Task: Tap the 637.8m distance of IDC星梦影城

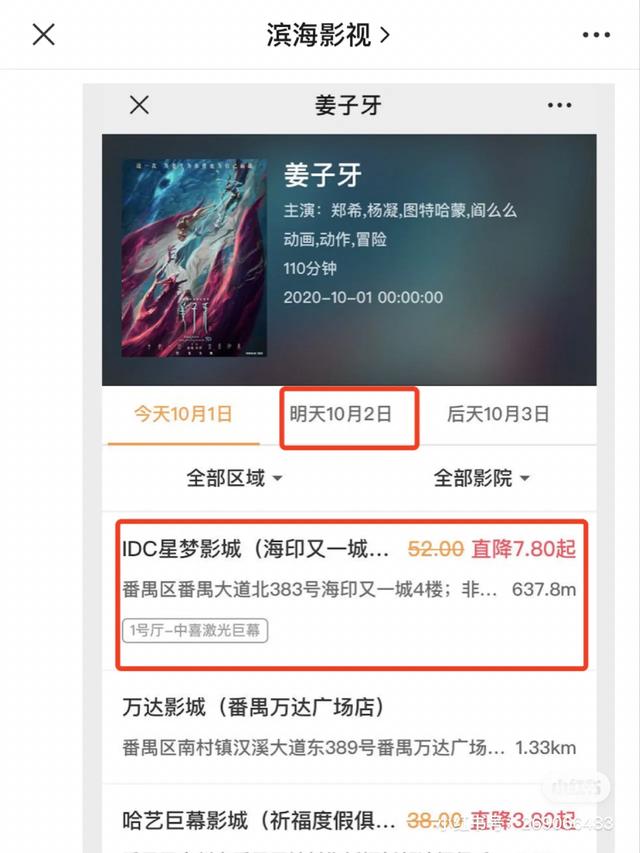Action: click(x=544, y=589)
